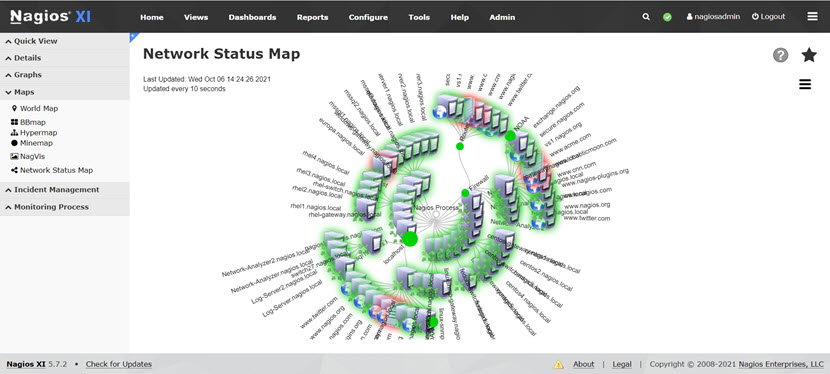Open the Configure menu
The height and width of the screenshot is (374, 830).
click(368, 17)
